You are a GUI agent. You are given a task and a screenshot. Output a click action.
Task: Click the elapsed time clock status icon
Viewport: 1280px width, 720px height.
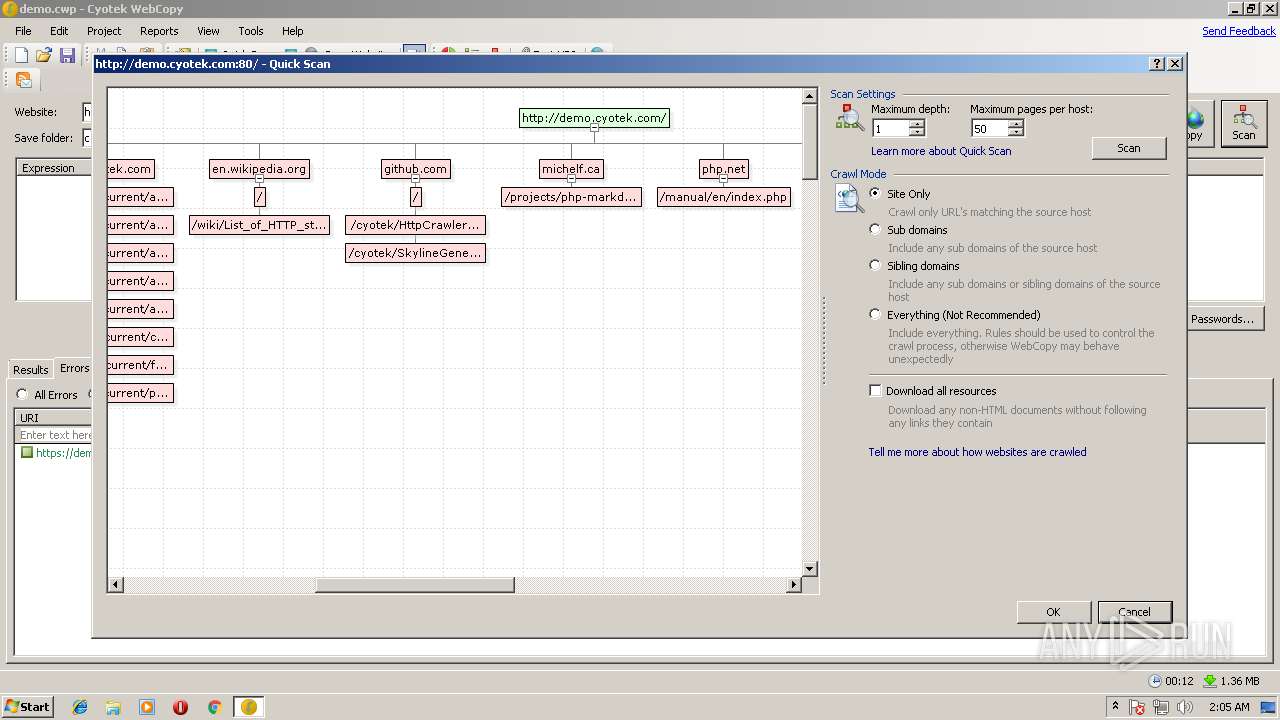(1155, 681)
